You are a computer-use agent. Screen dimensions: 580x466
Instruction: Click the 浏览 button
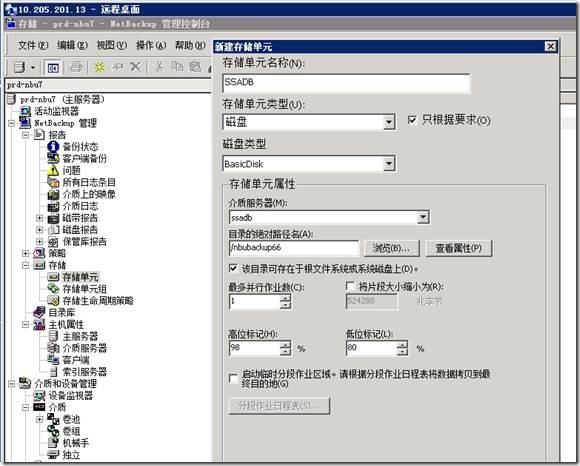(391, 248)
